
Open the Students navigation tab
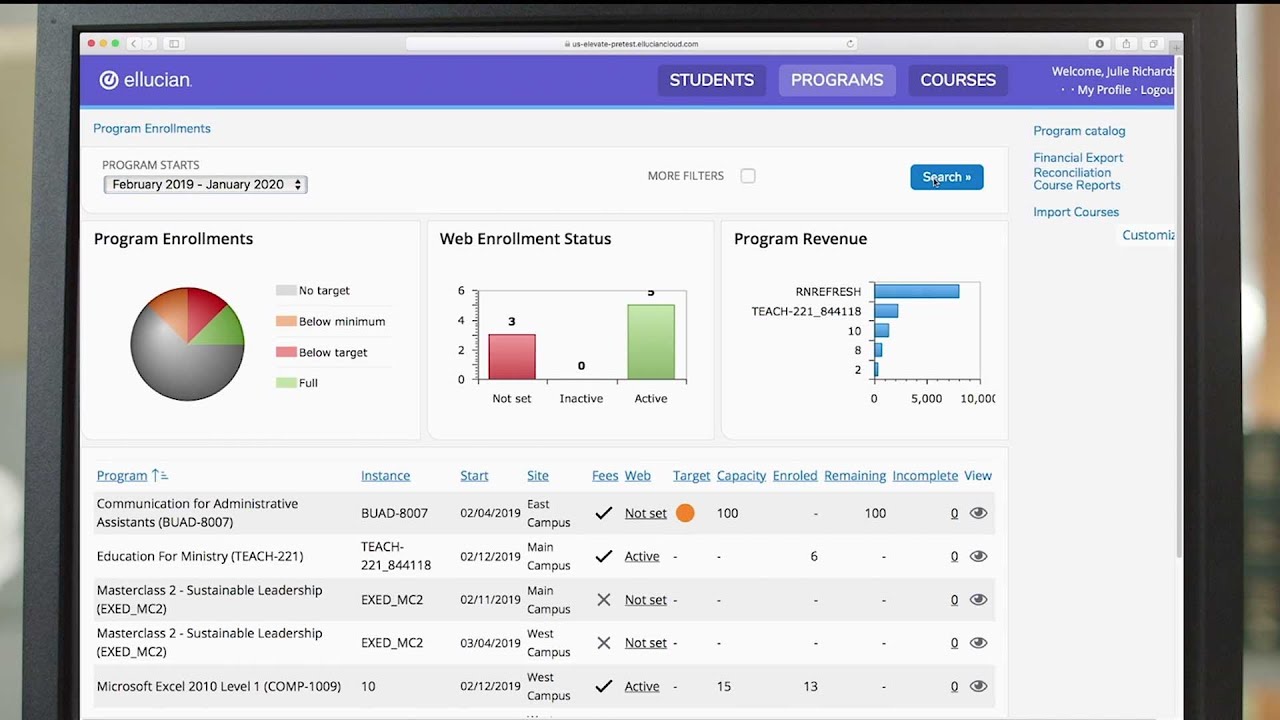click(711, 80)
